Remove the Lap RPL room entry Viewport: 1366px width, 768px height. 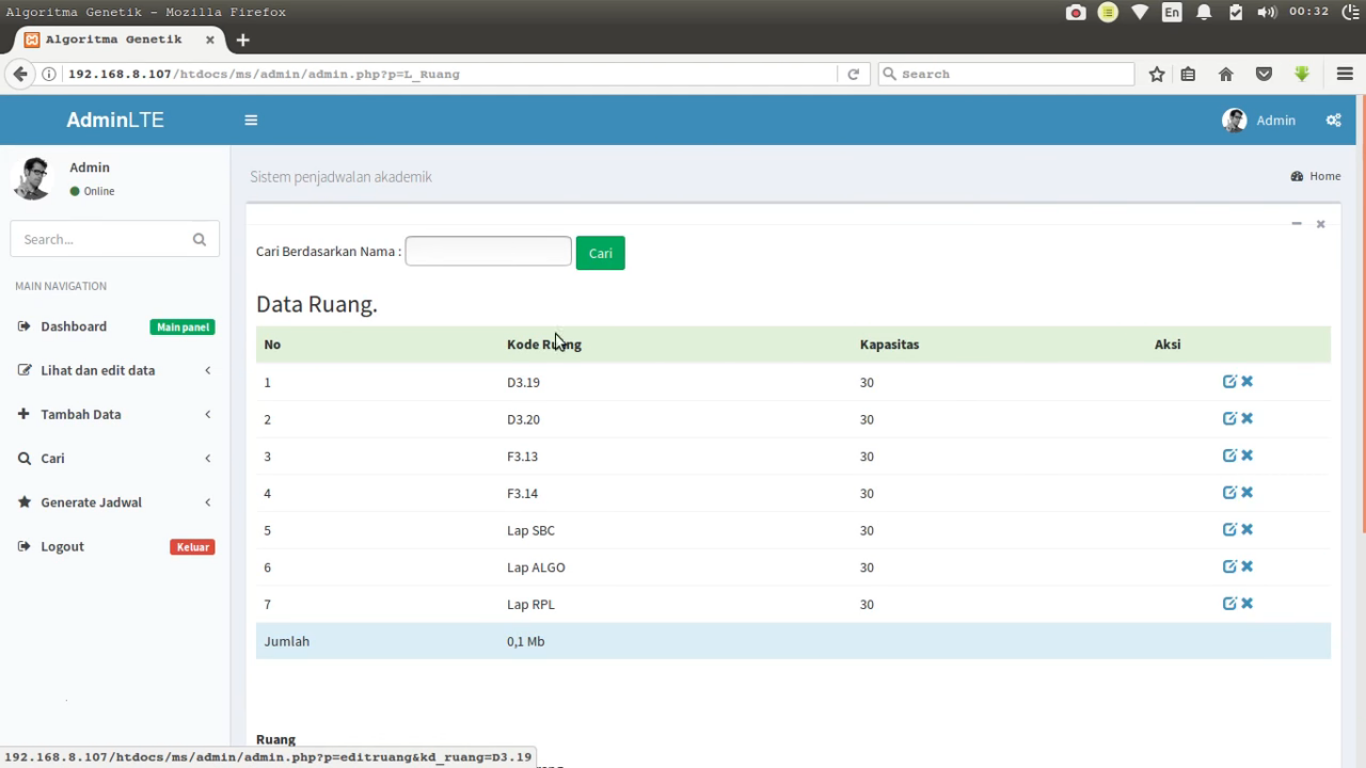[1247, 603]
